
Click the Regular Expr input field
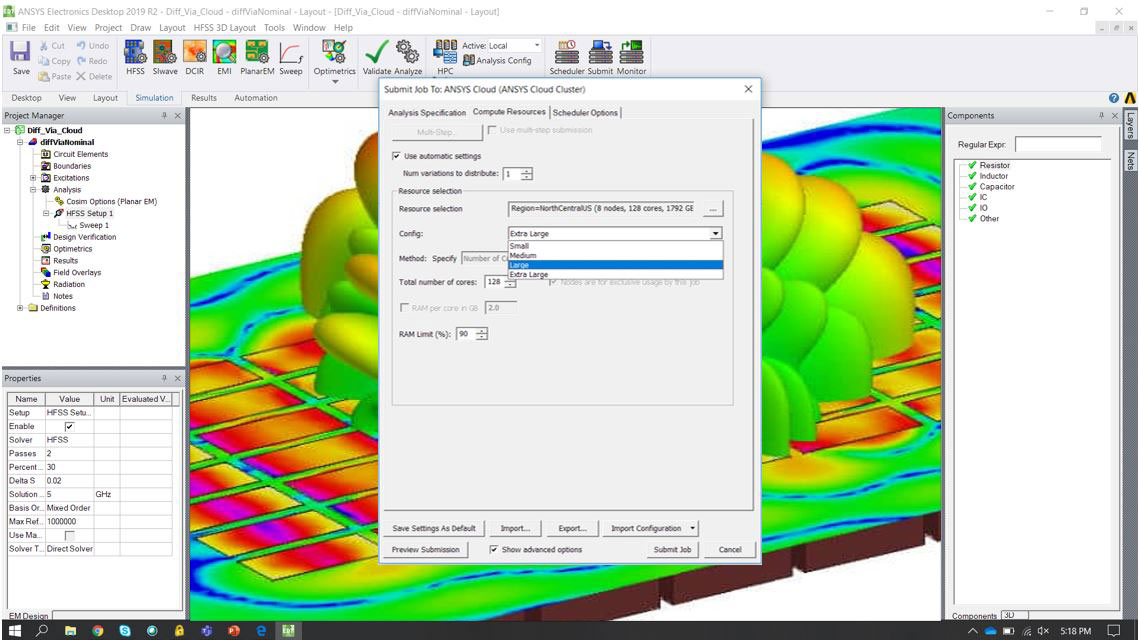1058,145
